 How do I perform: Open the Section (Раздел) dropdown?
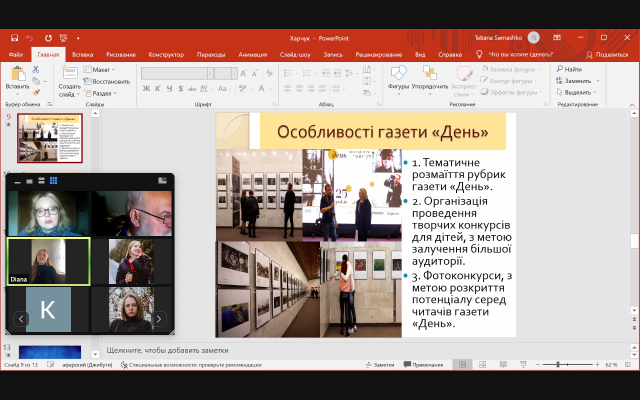102,92
